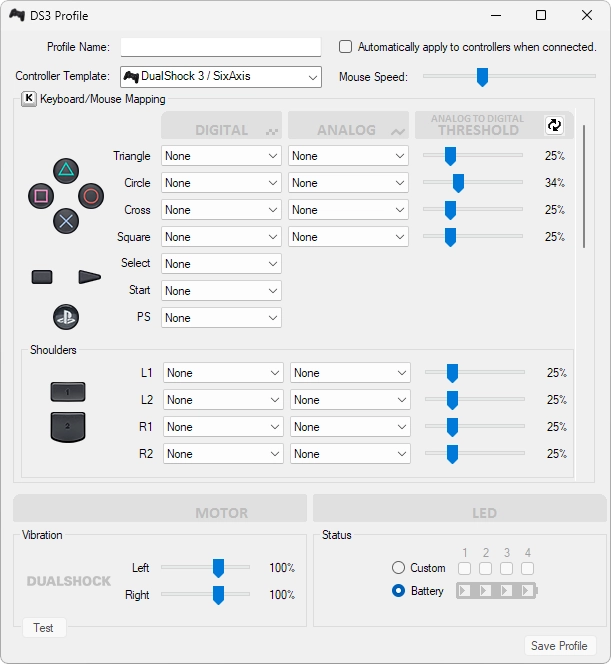Open Circle analog mapping dropdown
The image size is (611, 664).
pyautogui.click(x=348, y=183)
